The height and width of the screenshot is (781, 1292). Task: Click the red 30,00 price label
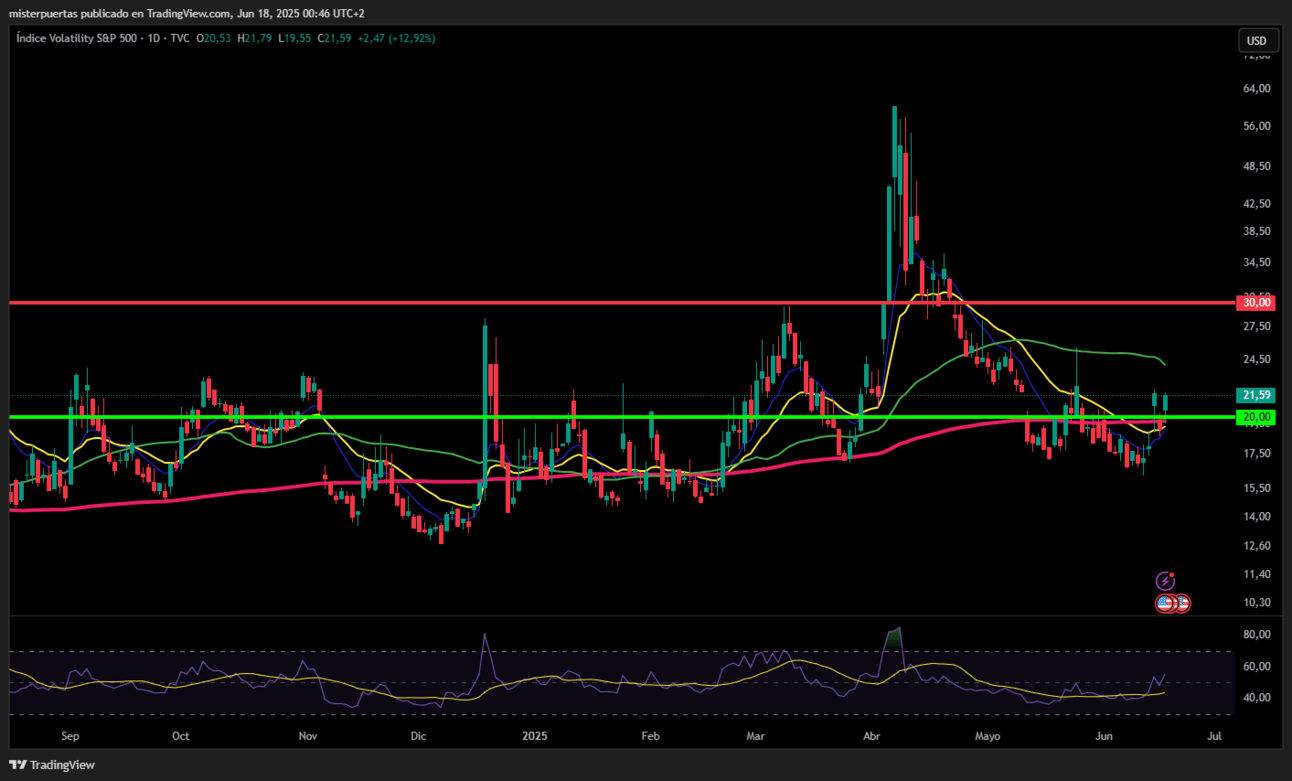(x=1256, y=302)
